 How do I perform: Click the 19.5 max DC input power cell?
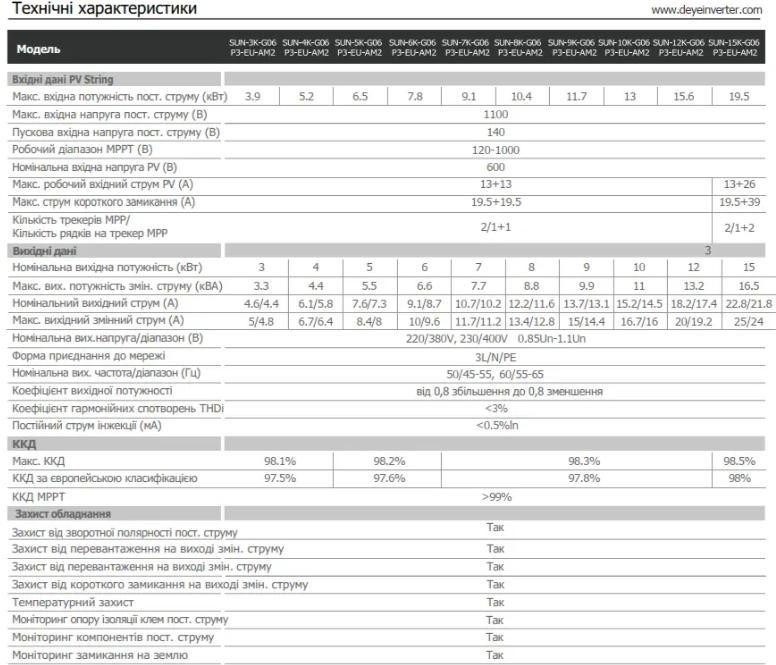(739, 96)
